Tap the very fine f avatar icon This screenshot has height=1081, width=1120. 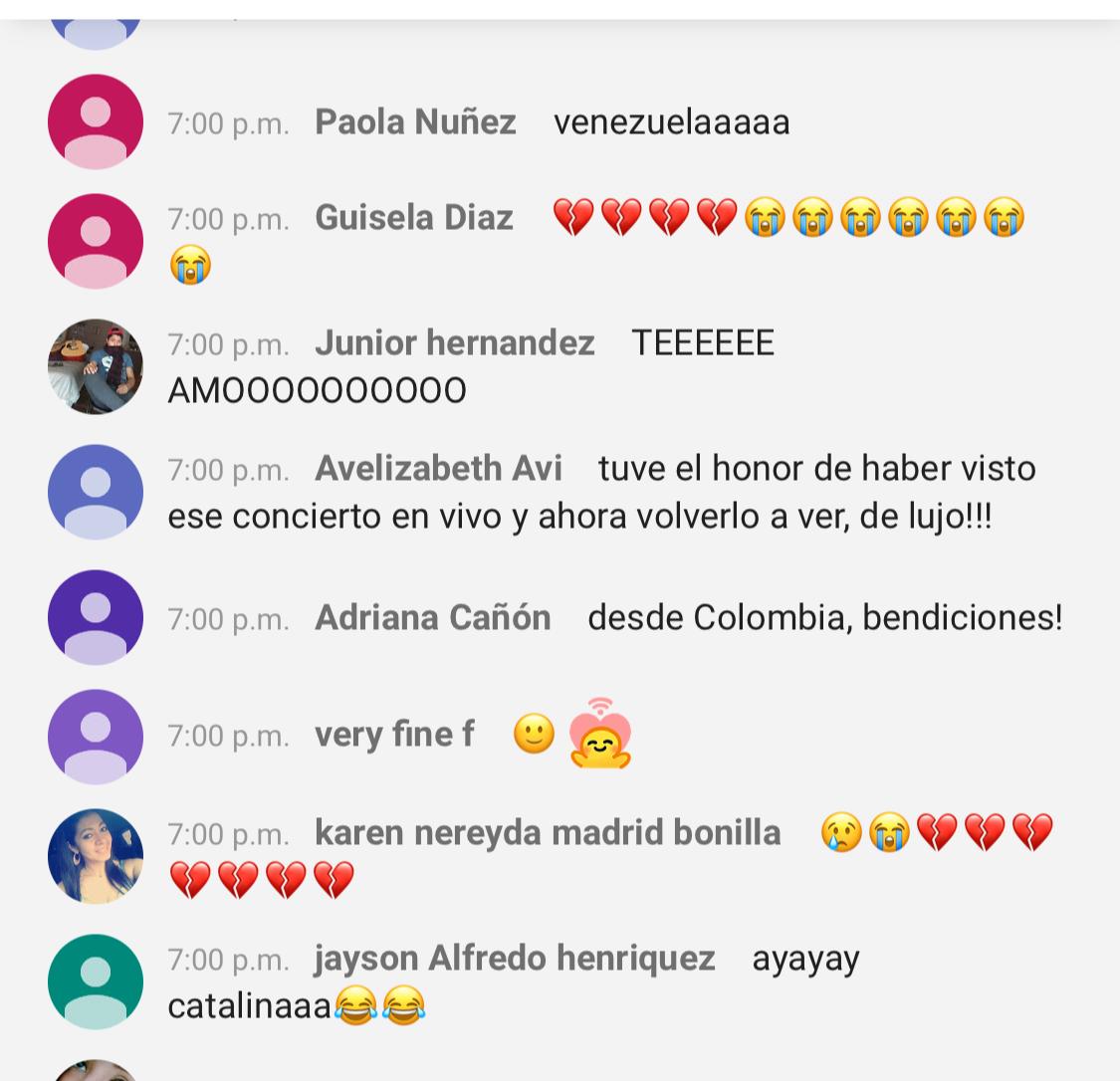point(96,737)
